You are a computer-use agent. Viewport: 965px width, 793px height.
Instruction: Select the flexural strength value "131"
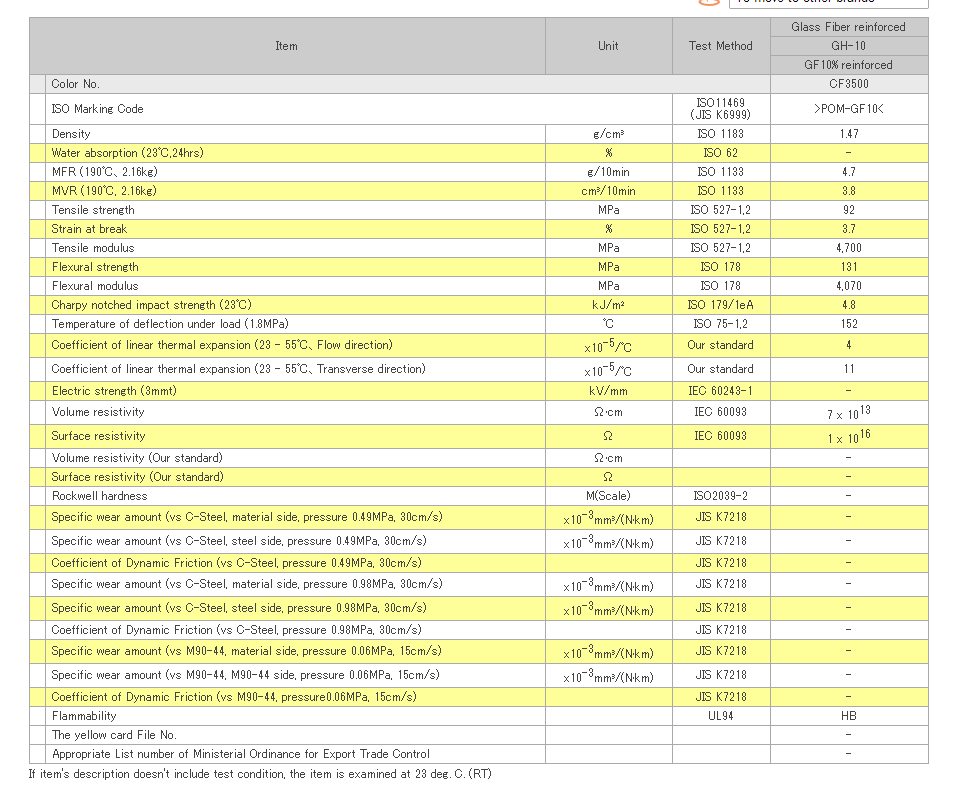pos(849,268)
